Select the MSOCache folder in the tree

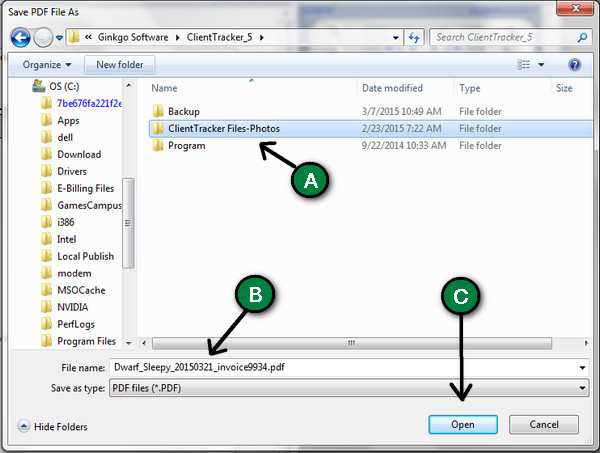(73, 290)
